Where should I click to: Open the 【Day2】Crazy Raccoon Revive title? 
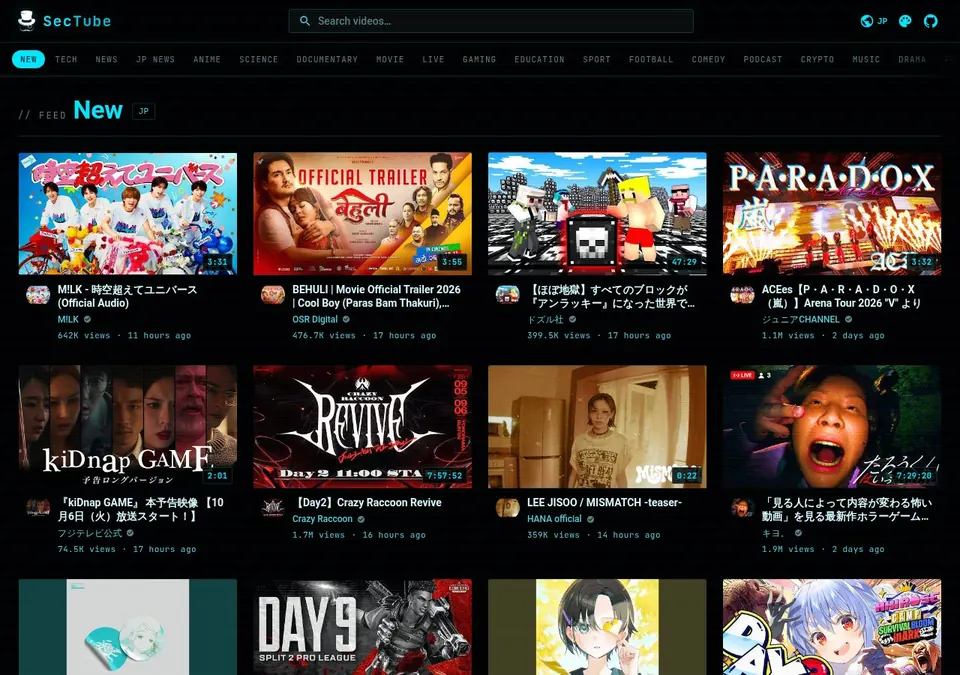[x=368, y=502]
